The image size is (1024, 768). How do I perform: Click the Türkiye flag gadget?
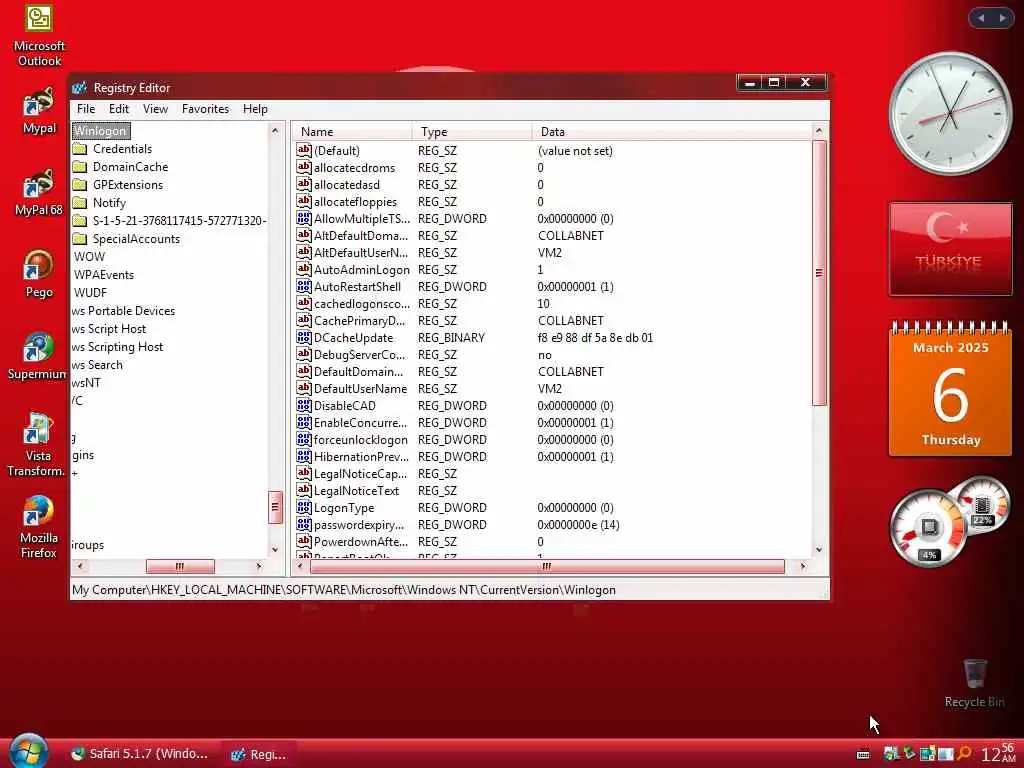tap(950, 249)
